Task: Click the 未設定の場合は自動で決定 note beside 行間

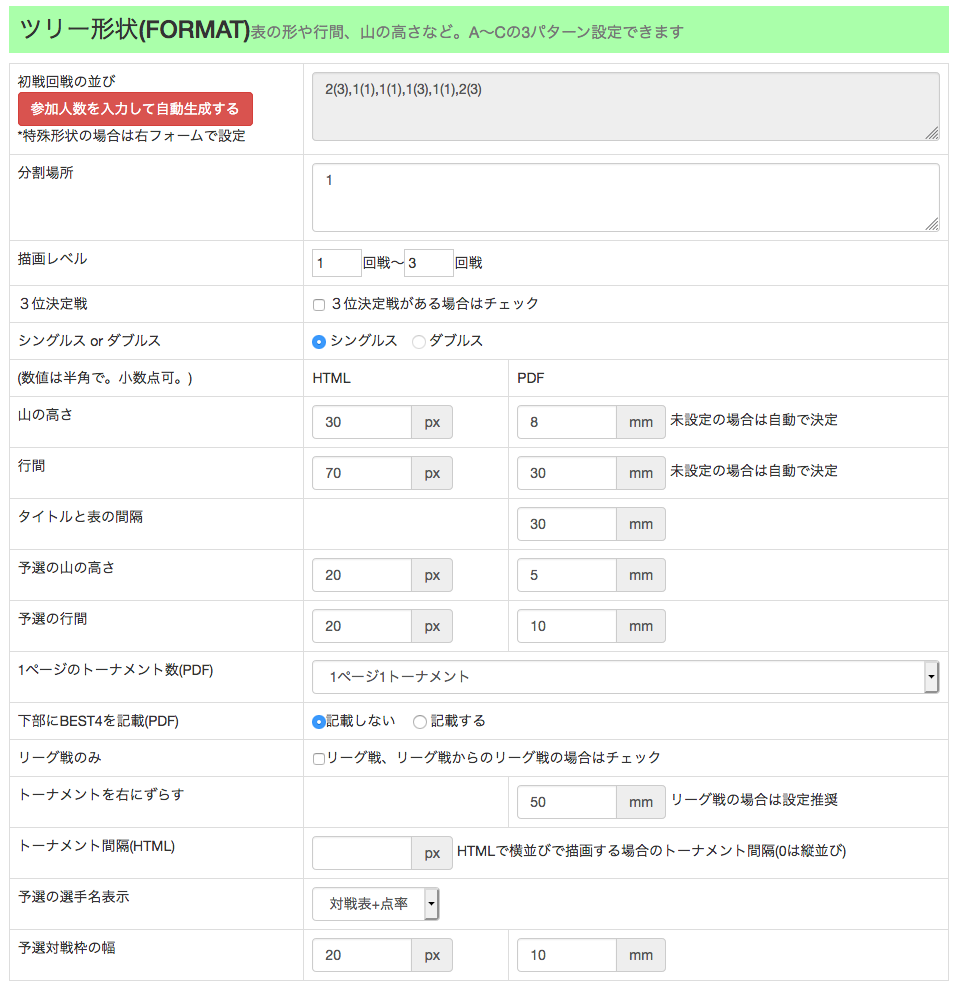Action: (x=754, y=471)
